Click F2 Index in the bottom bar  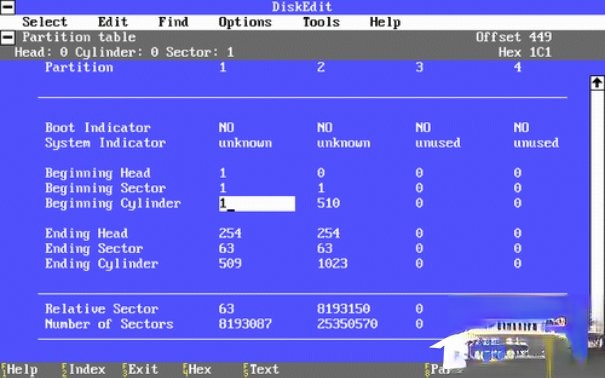click(x=84, y=370)
